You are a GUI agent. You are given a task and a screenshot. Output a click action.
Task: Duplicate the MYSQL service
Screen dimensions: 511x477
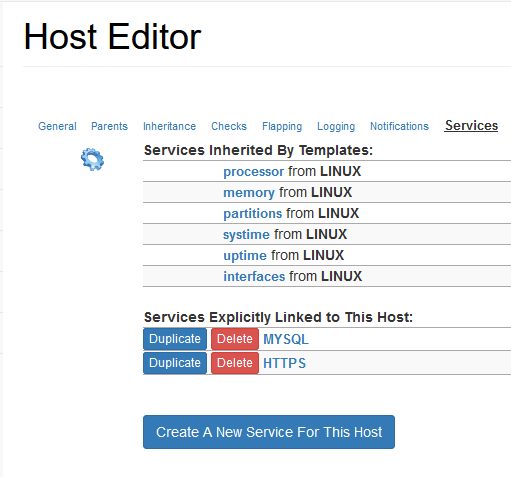coord(175,339)
